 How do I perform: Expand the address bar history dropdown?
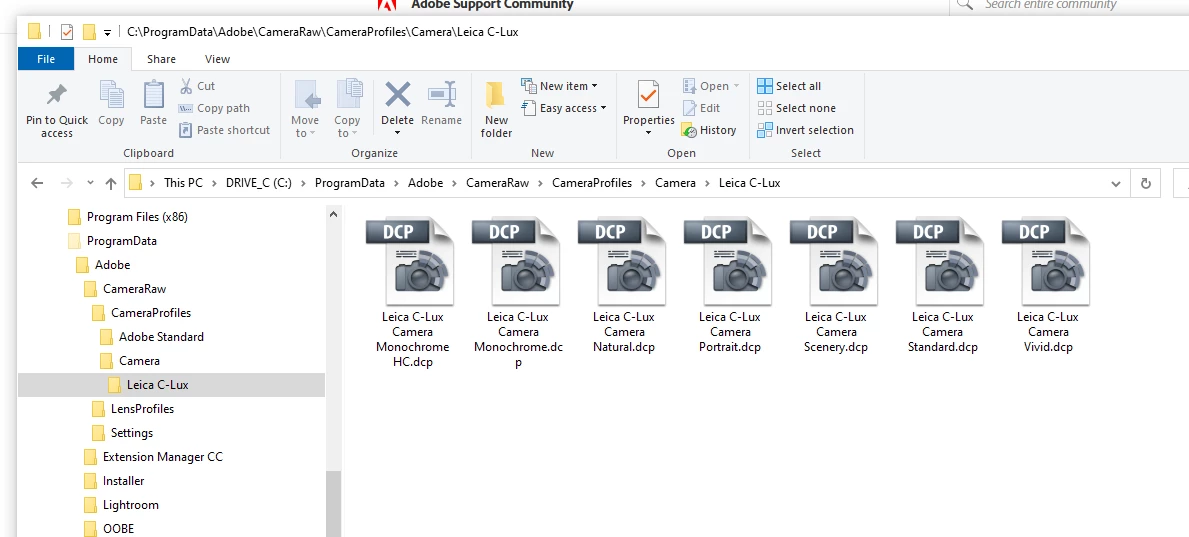tap(1115, 184)
